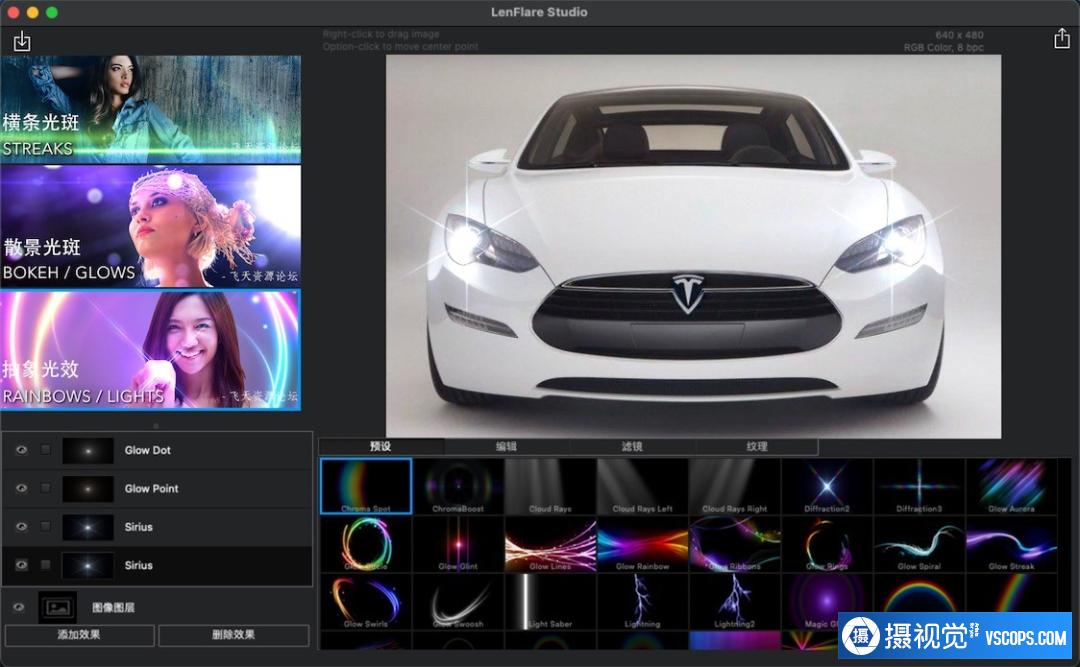This screenshot has width=1080, height=667.
Task: Apply the Glow Circle preset
Action: 366,544
